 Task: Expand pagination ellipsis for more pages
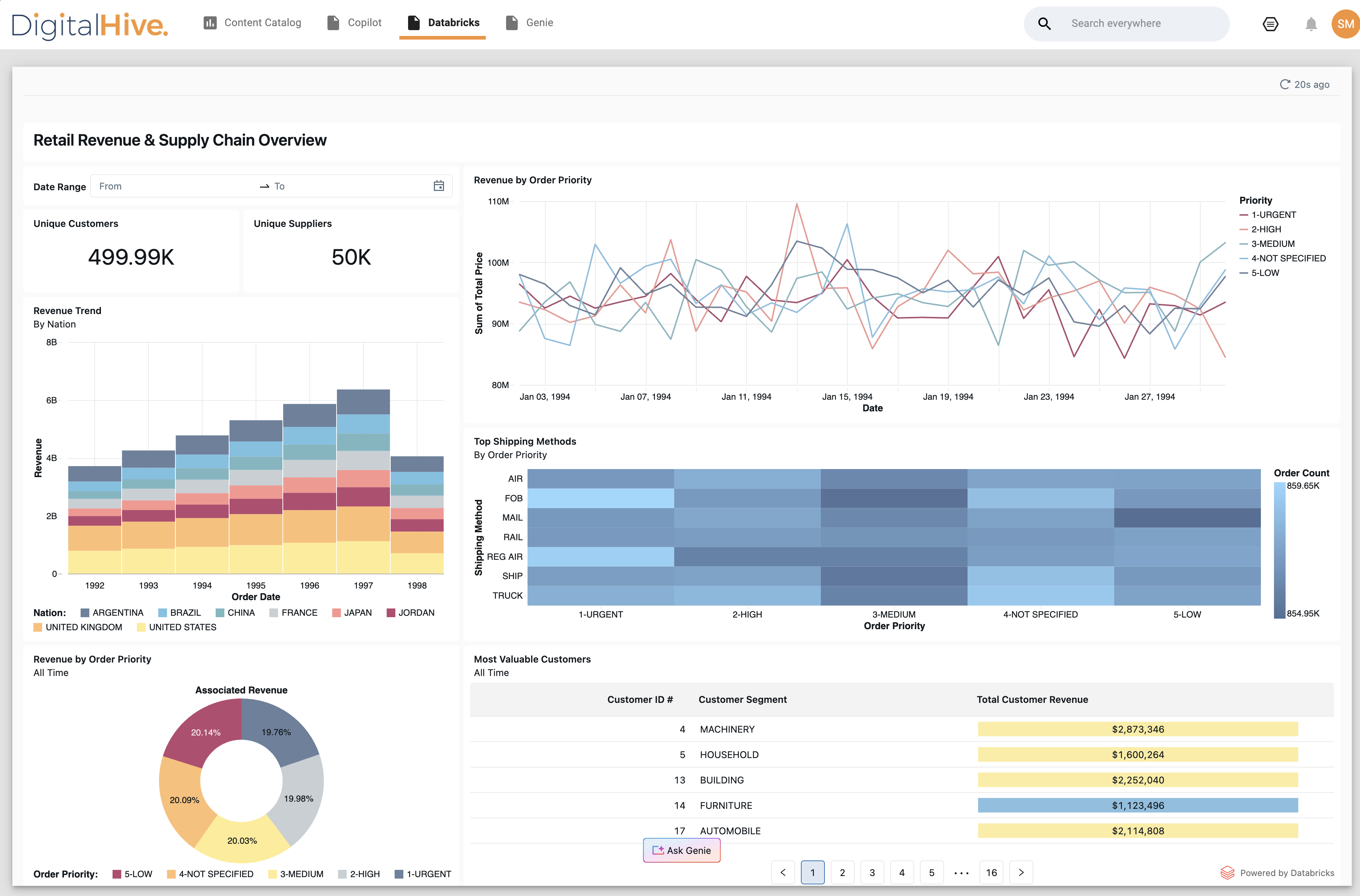(x=961, y=872)
